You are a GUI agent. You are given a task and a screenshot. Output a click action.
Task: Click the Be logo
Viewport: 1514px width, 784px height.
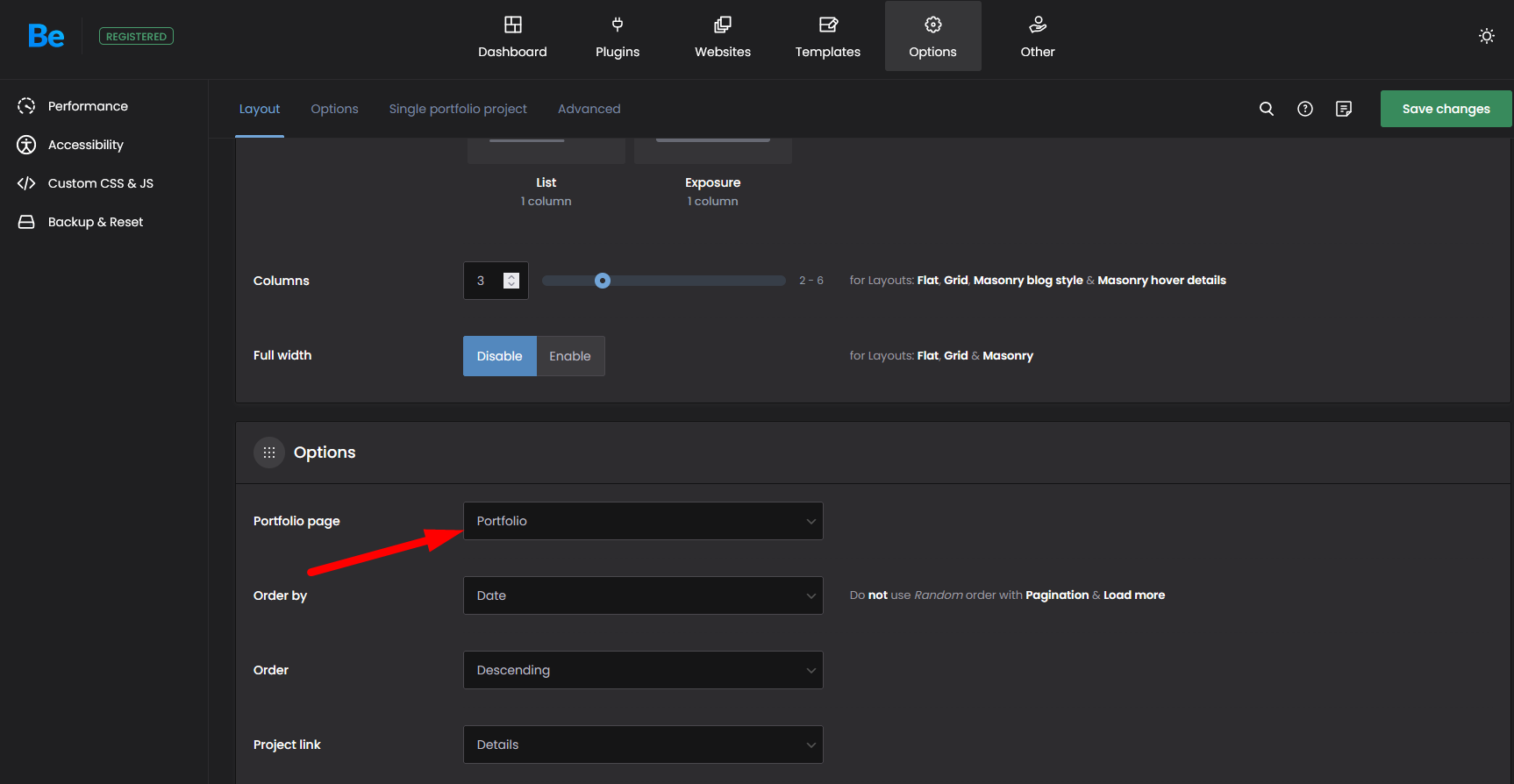[46, 36]
